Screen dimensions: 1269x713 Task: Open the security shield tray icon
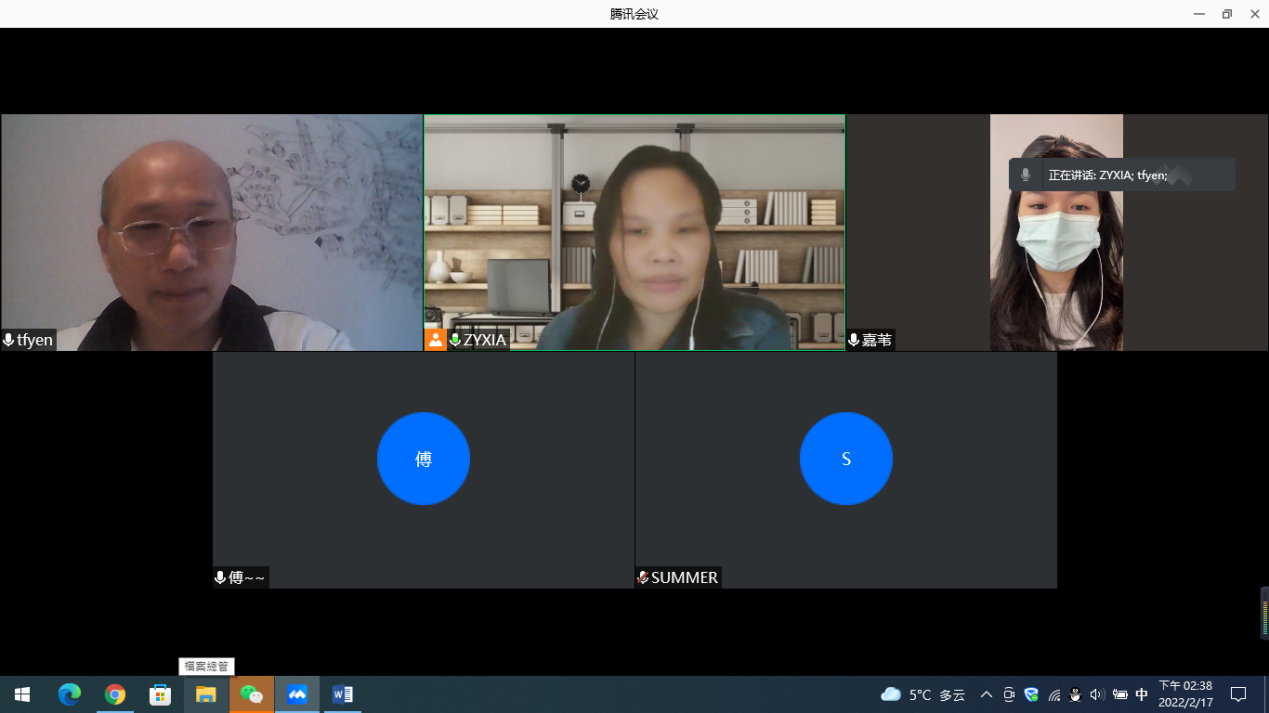click(1031, 695)
